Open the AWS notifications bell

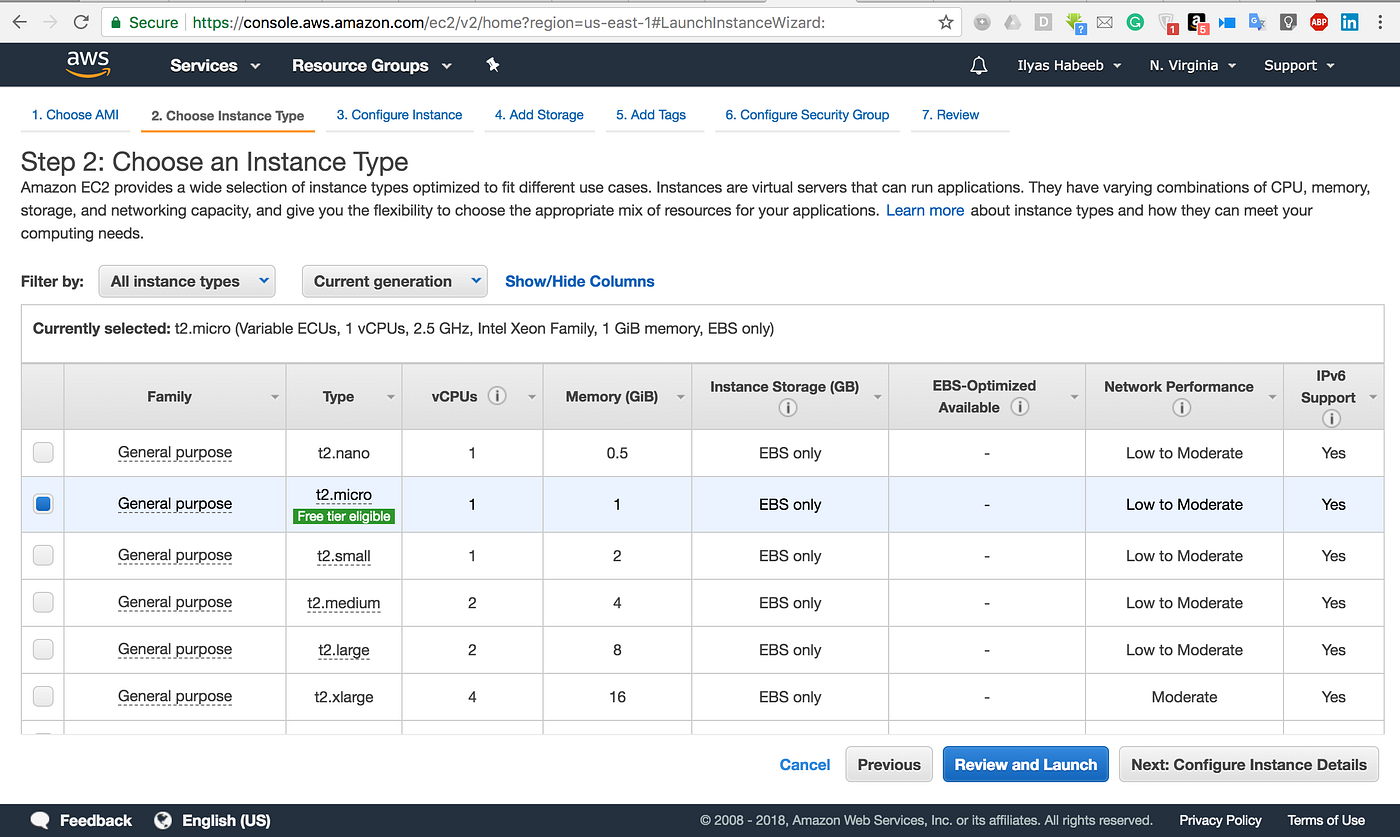pos(978,65)
